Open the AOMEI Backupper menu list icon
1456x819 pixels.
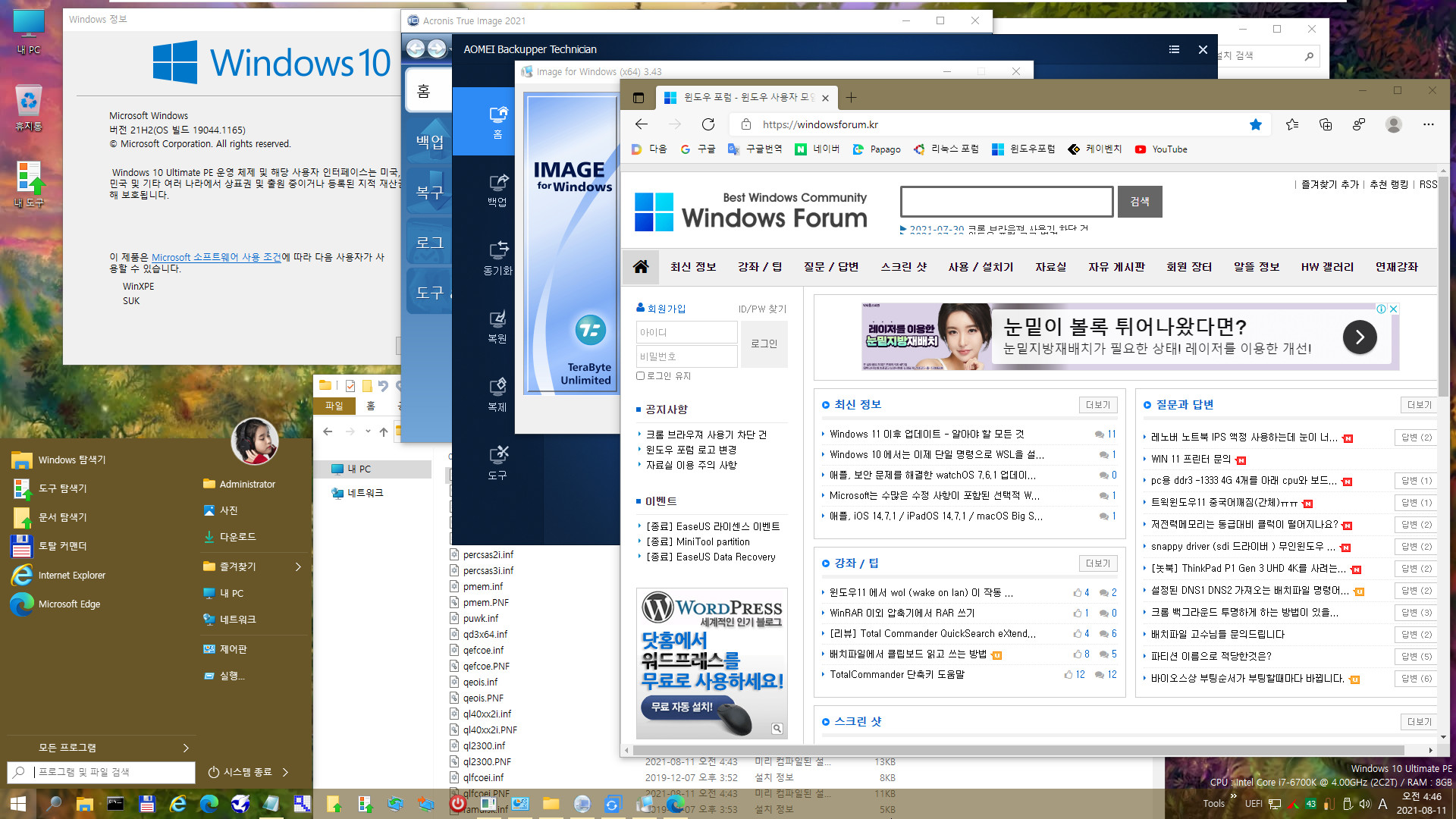[x=1174, y=49]
